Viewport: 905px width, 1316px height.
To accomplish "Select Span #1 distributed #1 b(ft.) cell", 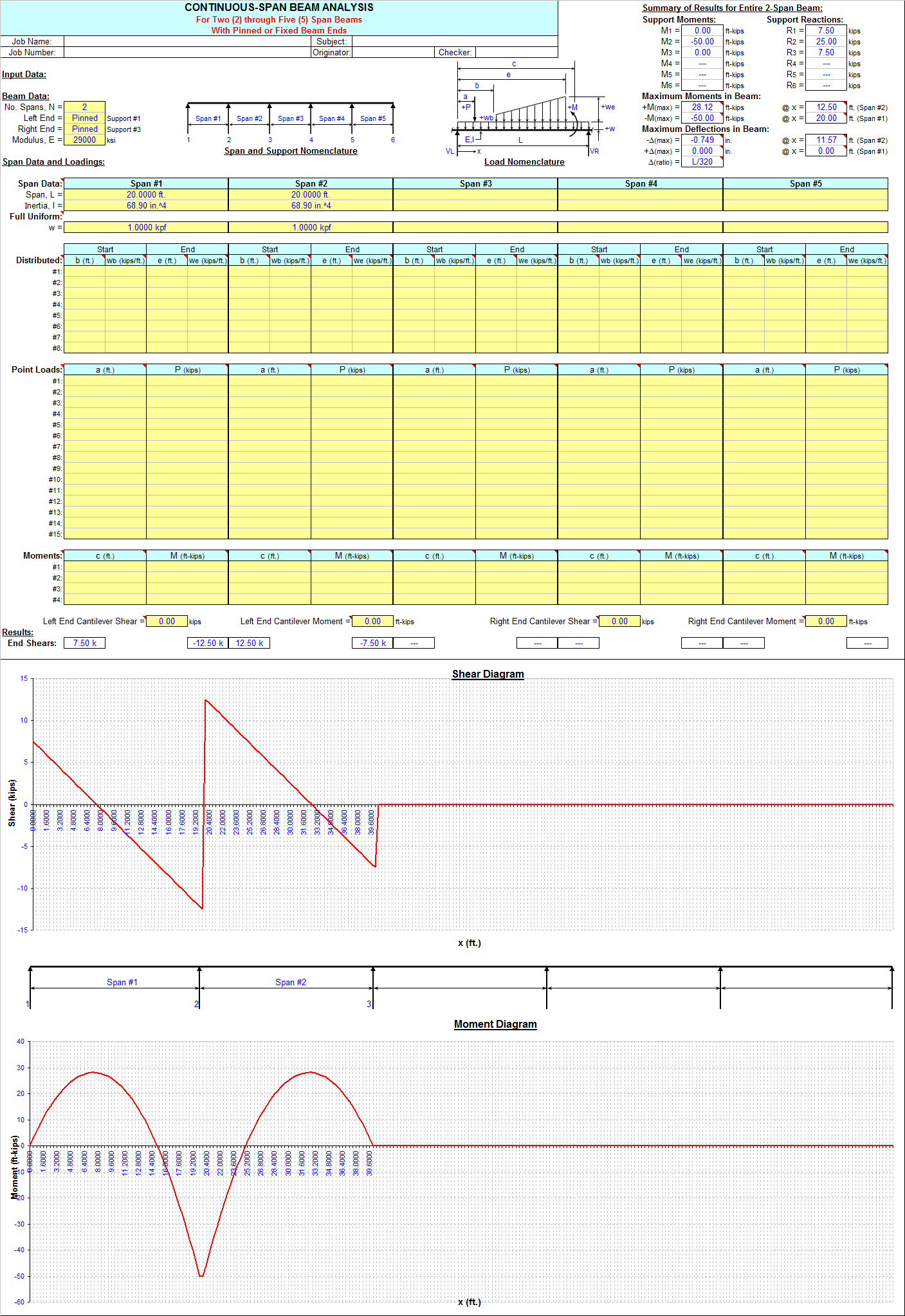I will pos(84,271).
